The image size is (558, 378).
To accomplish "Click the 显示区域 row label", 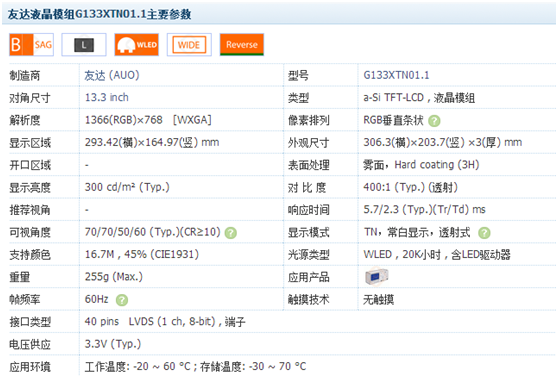I will coord(30,143).
